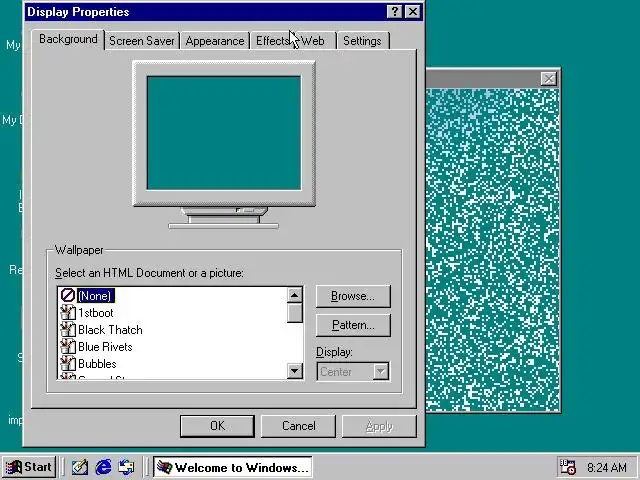Confirm with the OK button
Viewport: 640px width, 480px height.
217,426
